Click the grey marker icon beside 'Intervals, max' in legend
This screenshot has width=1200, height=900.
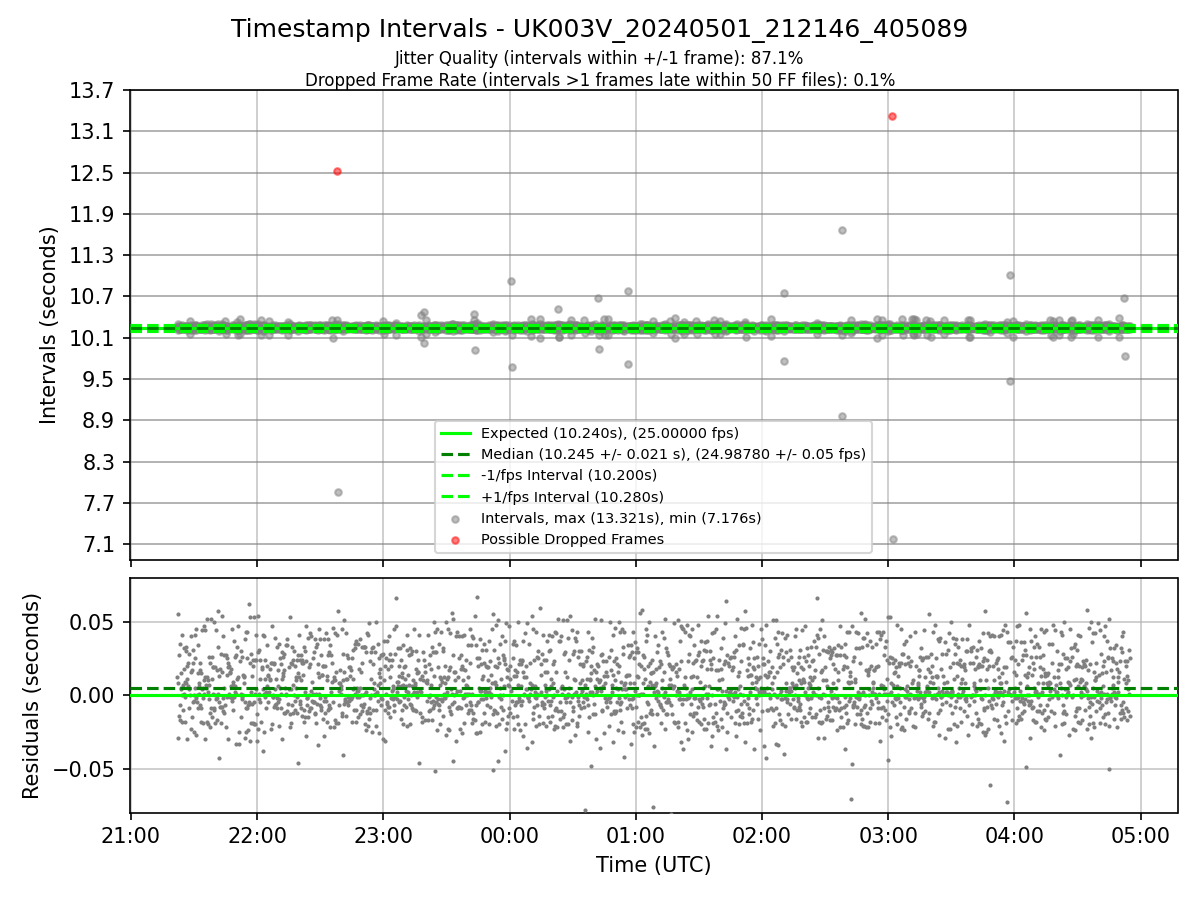[456, 519]
